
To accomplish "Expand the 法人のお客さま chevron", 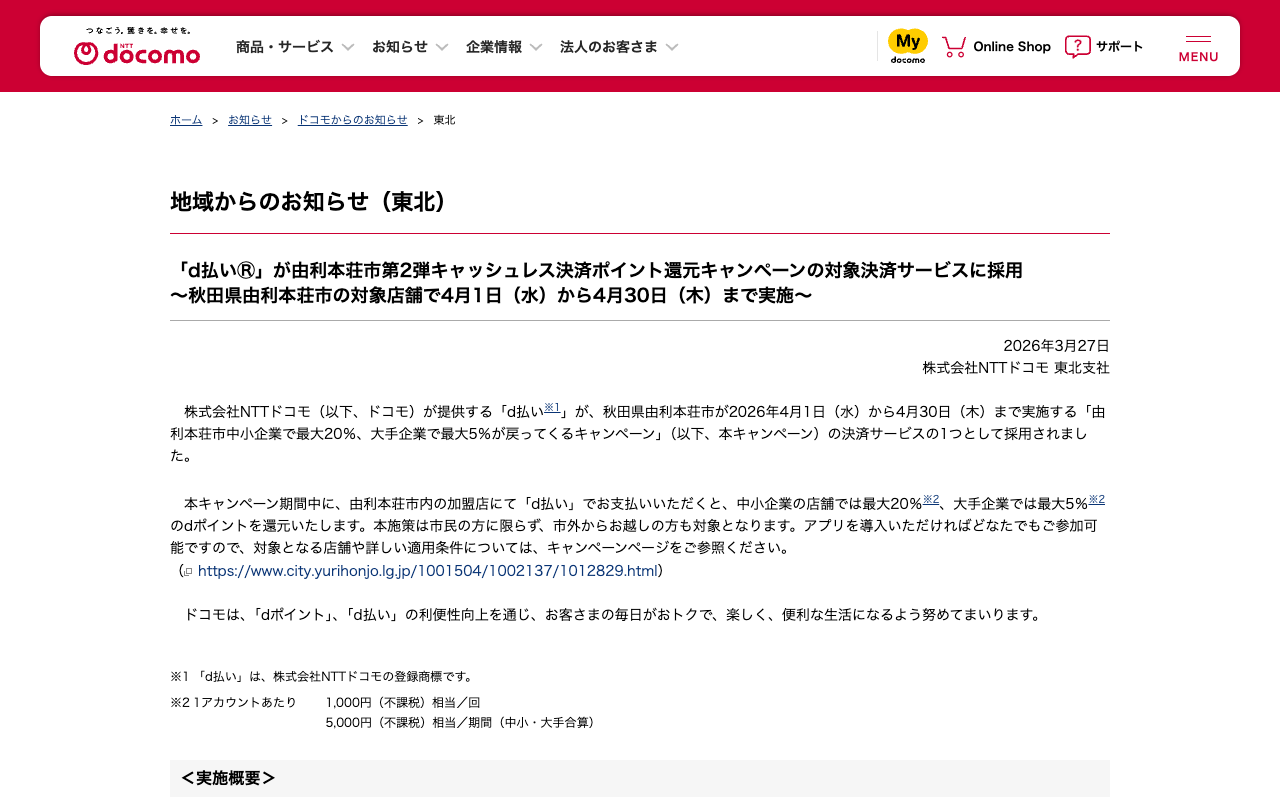I will tap(672, 47).
